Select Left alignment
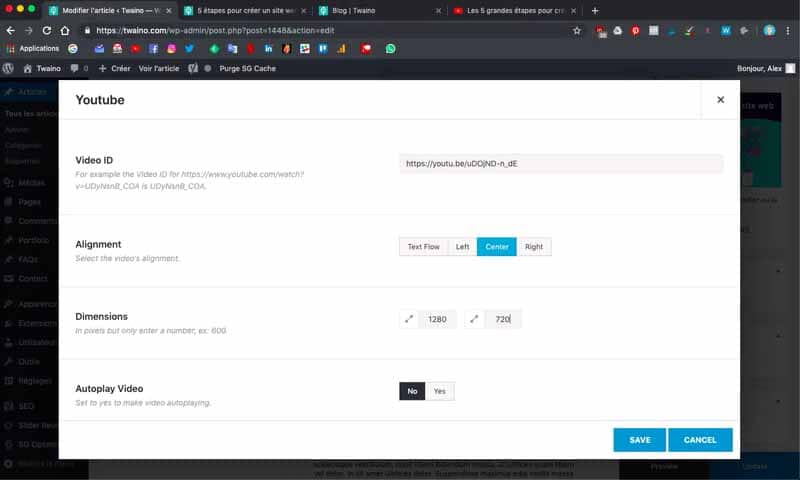Screen dimensions: 800x480 pos(462,247)
